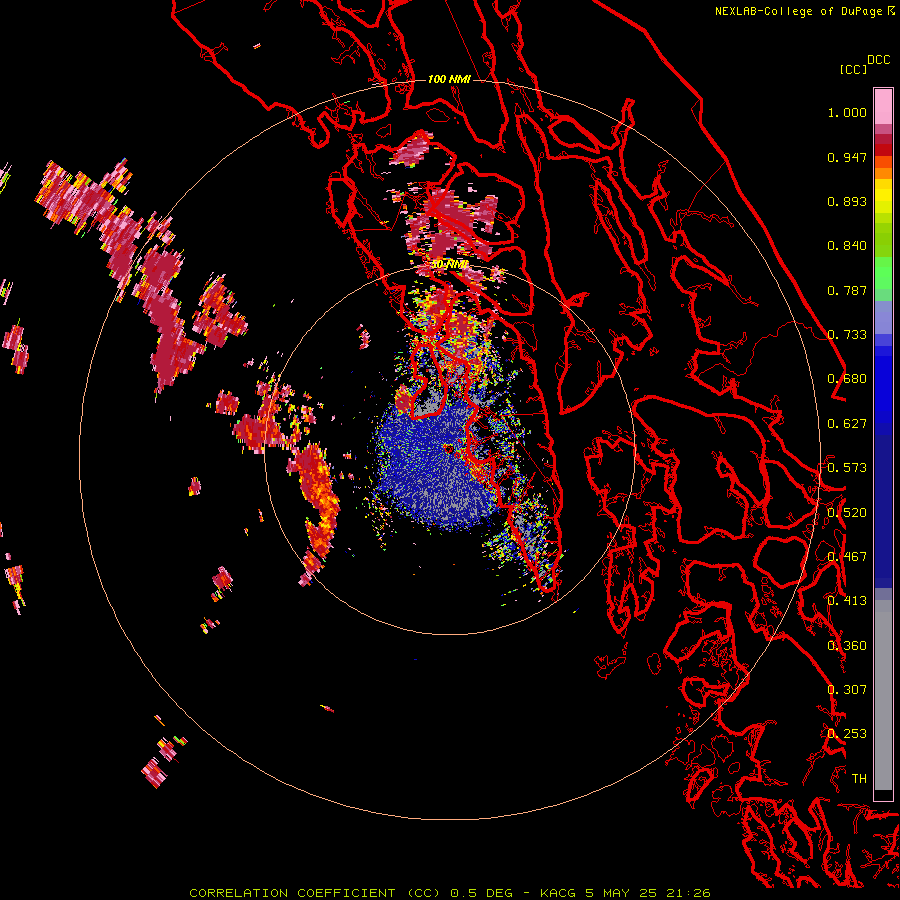
Task: Click the gray lower segment of color bar
Action: pyautogui.click(x=883, y=695)
